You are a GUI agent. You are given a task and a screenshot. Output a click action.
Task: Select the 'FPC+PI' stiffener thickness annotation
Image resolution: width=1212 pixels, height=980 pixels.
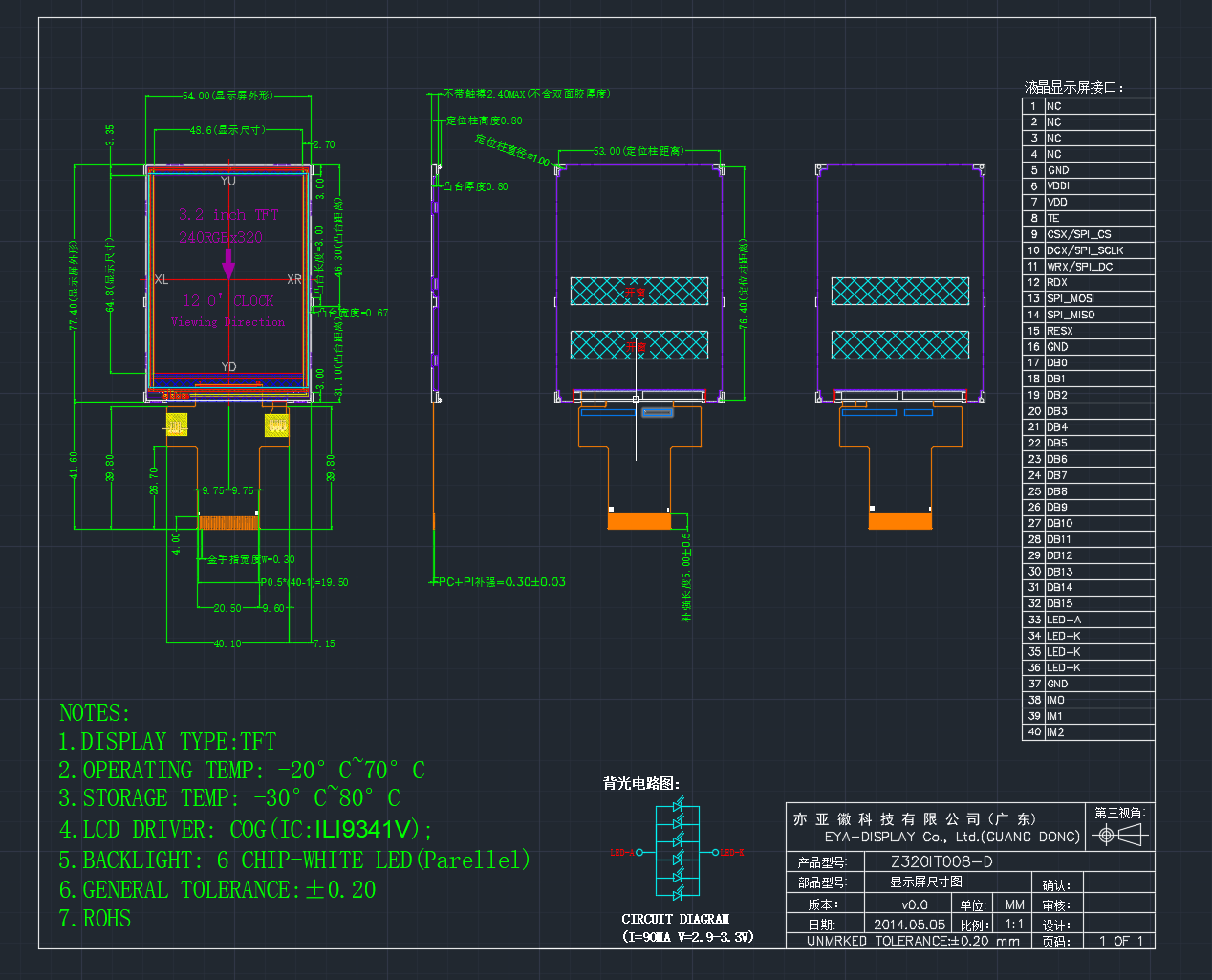[x=499, y=582]
